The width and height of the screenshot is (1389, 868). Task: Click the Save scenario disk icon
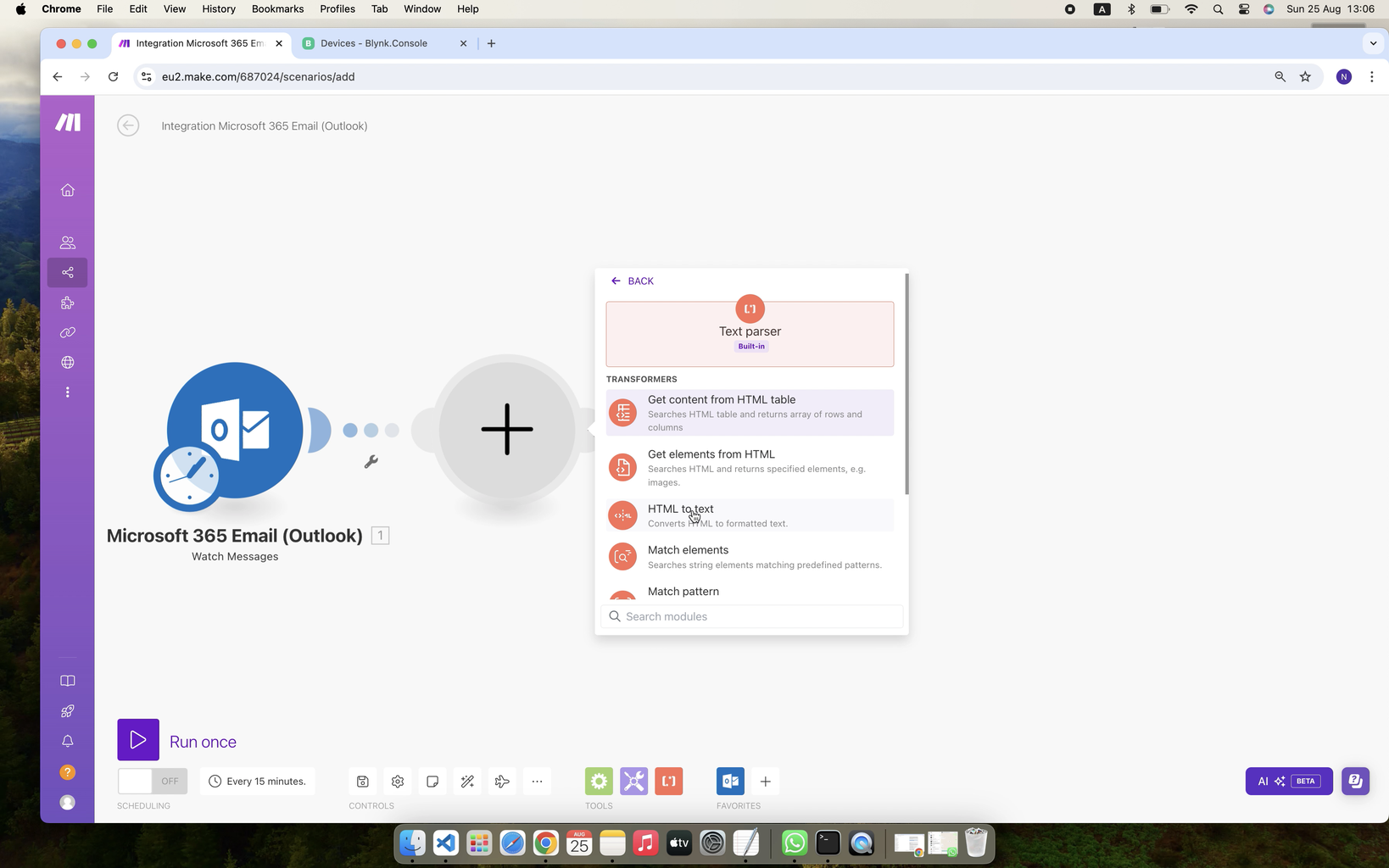pos(362,782)
